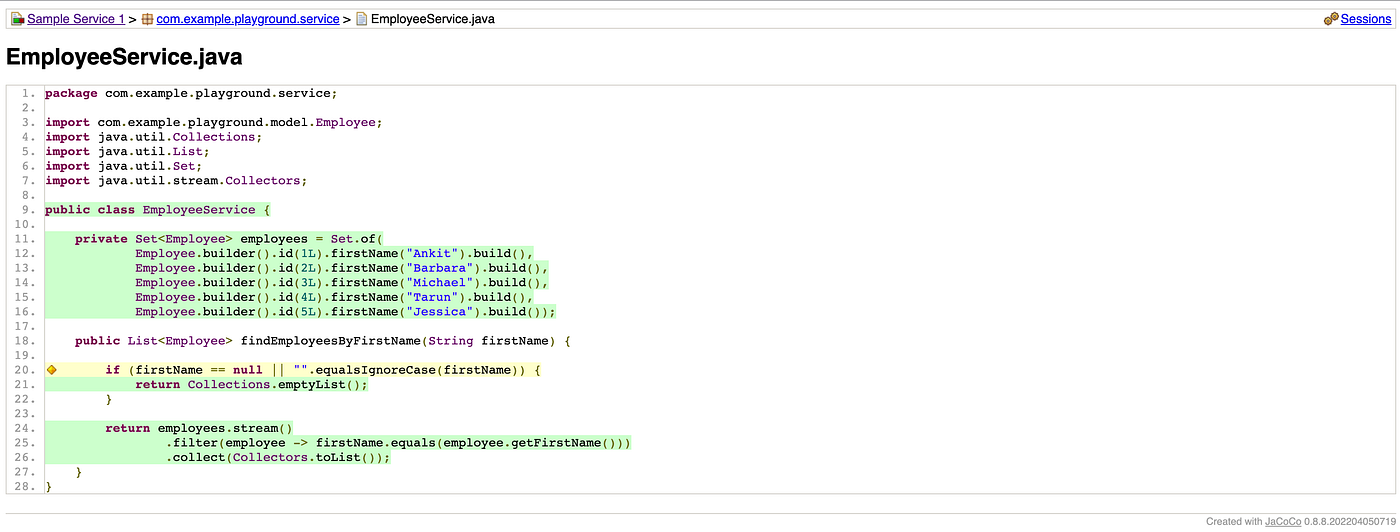Click the package declaration on line 1

(191, 93)
